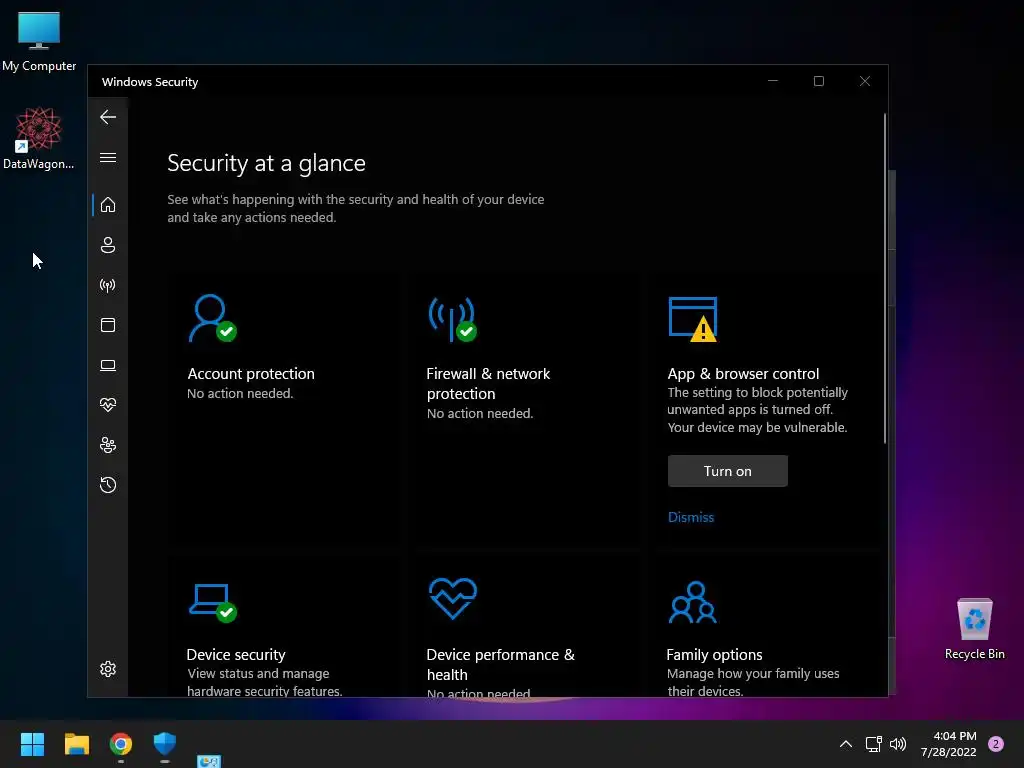Click the volume speaker tray icon
Image resolution: width=1024 pixels, height=768 pixels.
(898, 744)
